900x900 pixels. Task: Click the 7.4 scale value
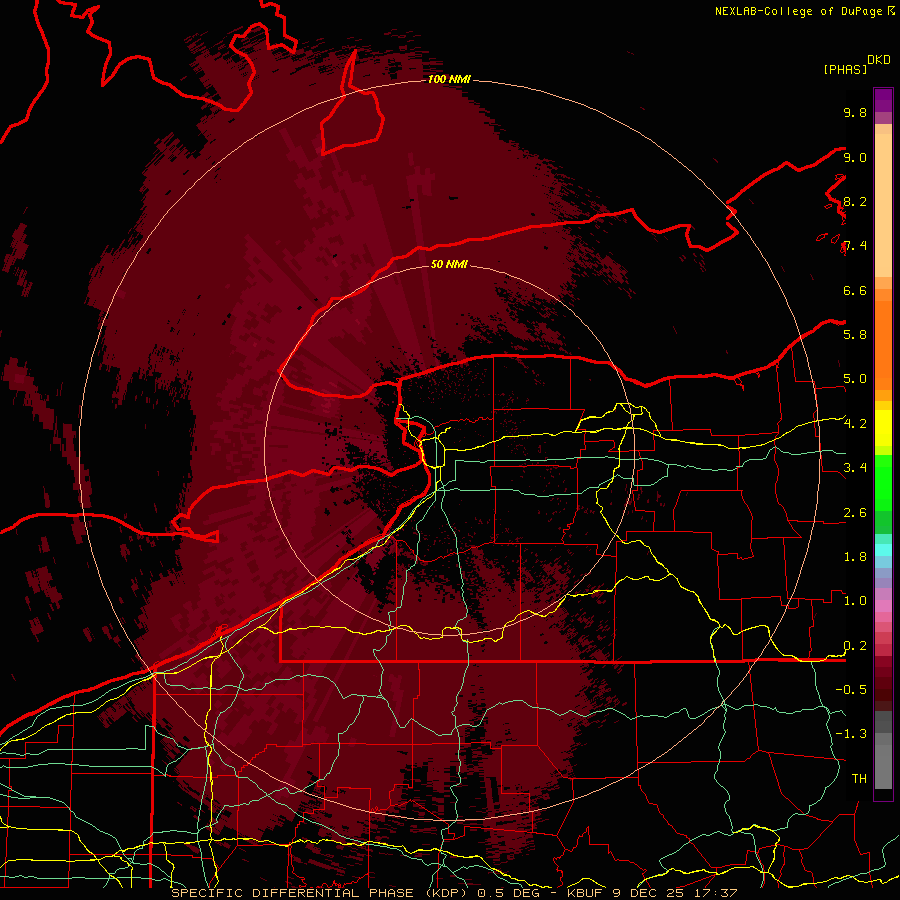(855, 246)
